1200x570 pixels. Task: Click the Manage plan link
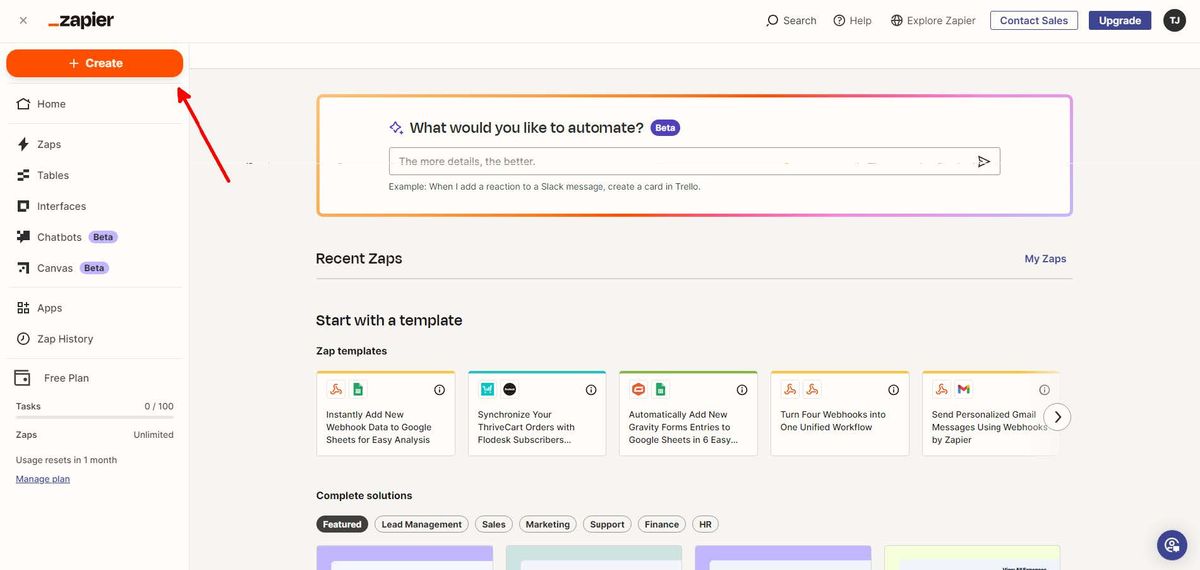pos(43,479)
